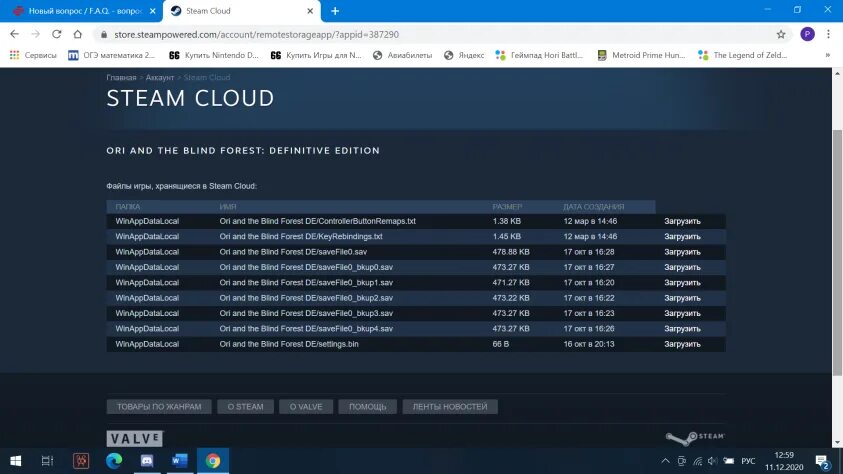The height and width of the screenshot is (474, 843).
Task: Download saveFile0_bkup1.sav via Загрузить
Action: point(682,283)
